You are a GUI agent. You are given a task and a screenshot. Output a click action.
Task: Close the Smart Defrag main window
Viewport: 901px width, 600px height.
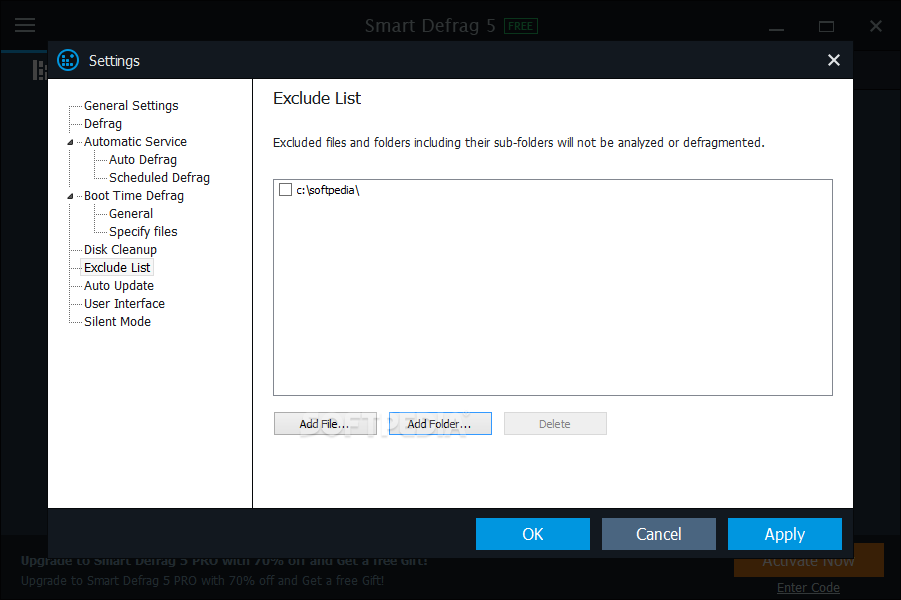tap(876, 26)
